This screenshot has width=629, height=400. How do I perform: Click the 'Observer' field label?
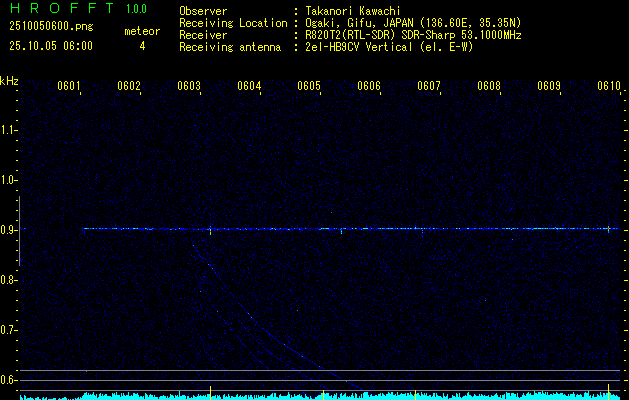[203, 11]
